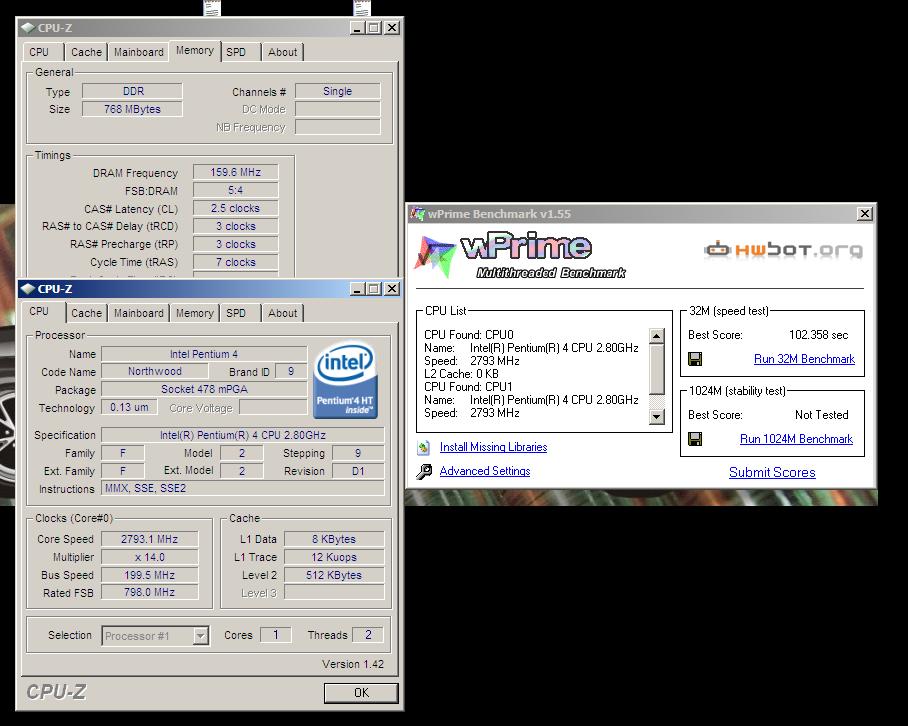Select Memory tab in back CPU-Z window

(x=195, y=50)
